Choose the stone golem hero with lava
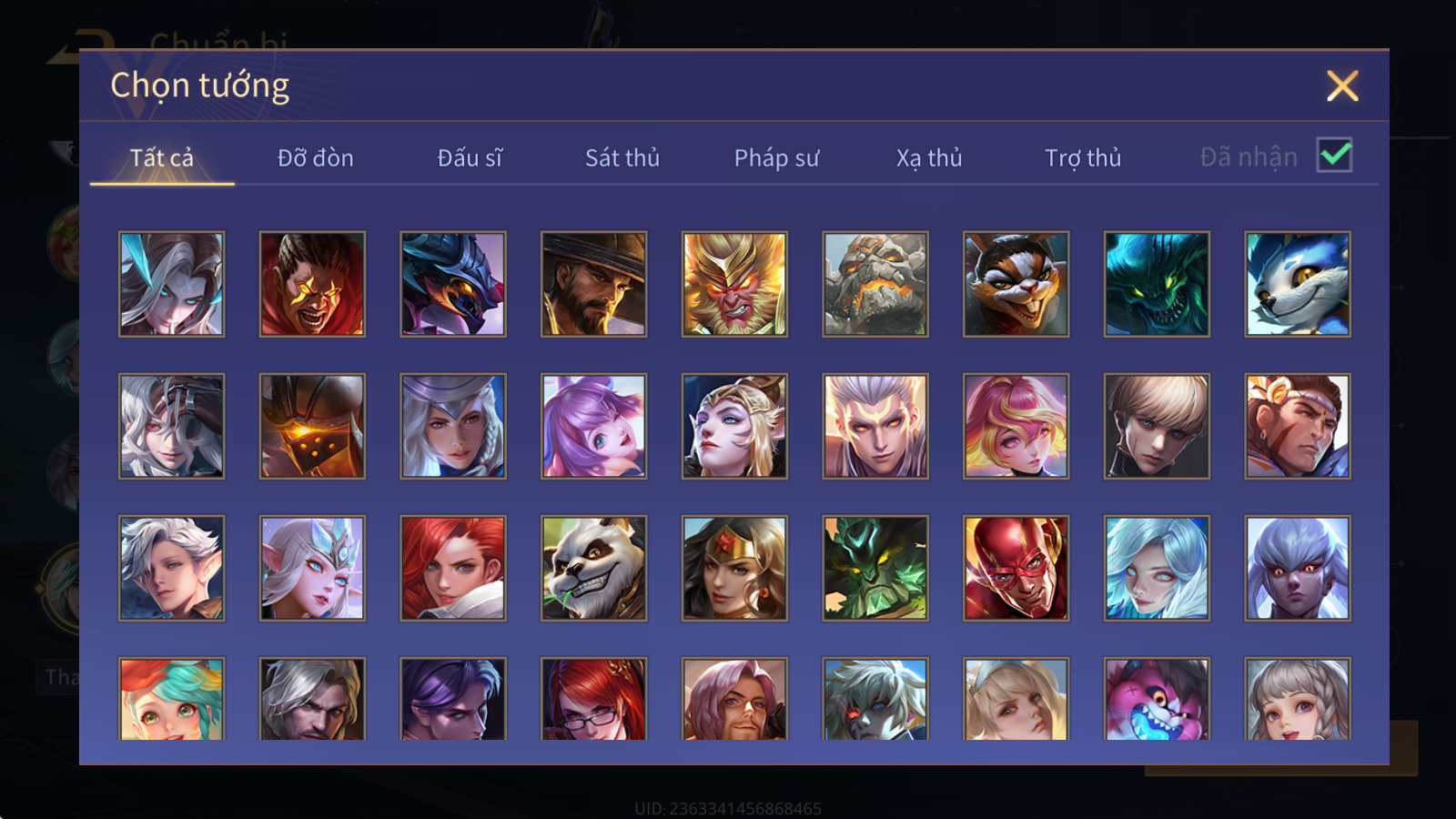This screenshot has width=1456, height=819. pyautogui.click(x=875, y=284)
